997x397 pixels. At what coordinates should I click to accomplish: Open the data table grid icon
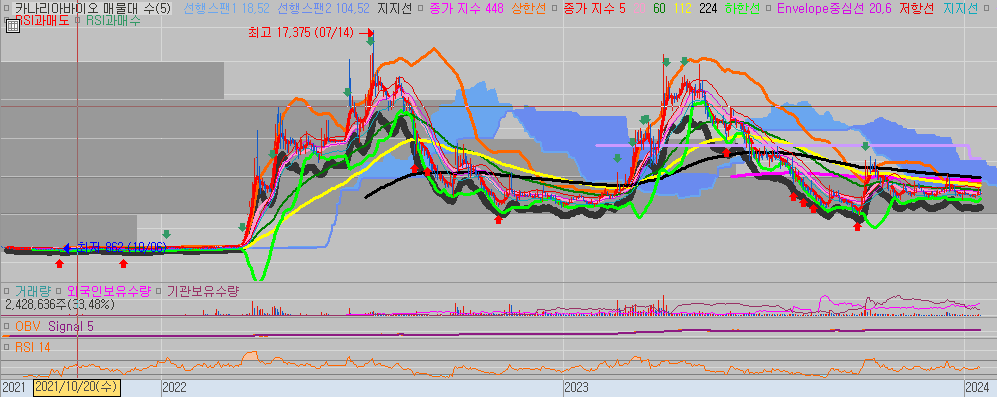coord(12,26)
